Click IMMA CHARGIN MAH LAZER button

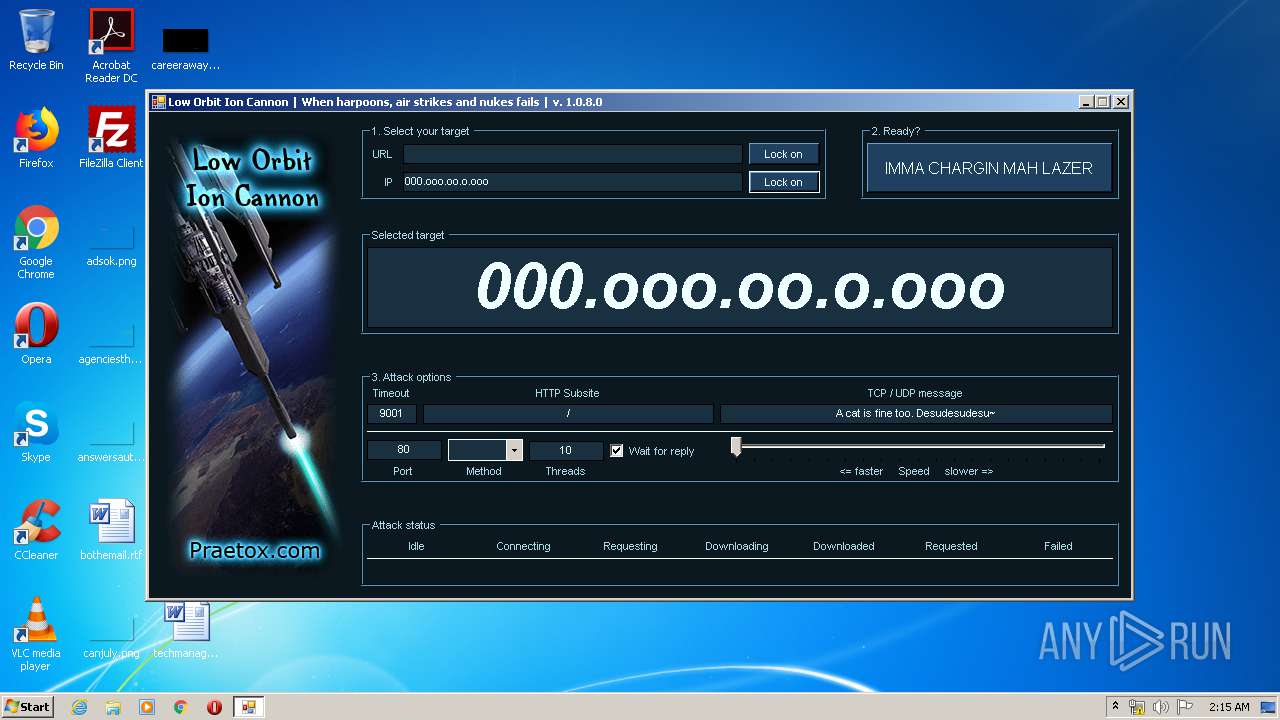click(x=989, y=168)
